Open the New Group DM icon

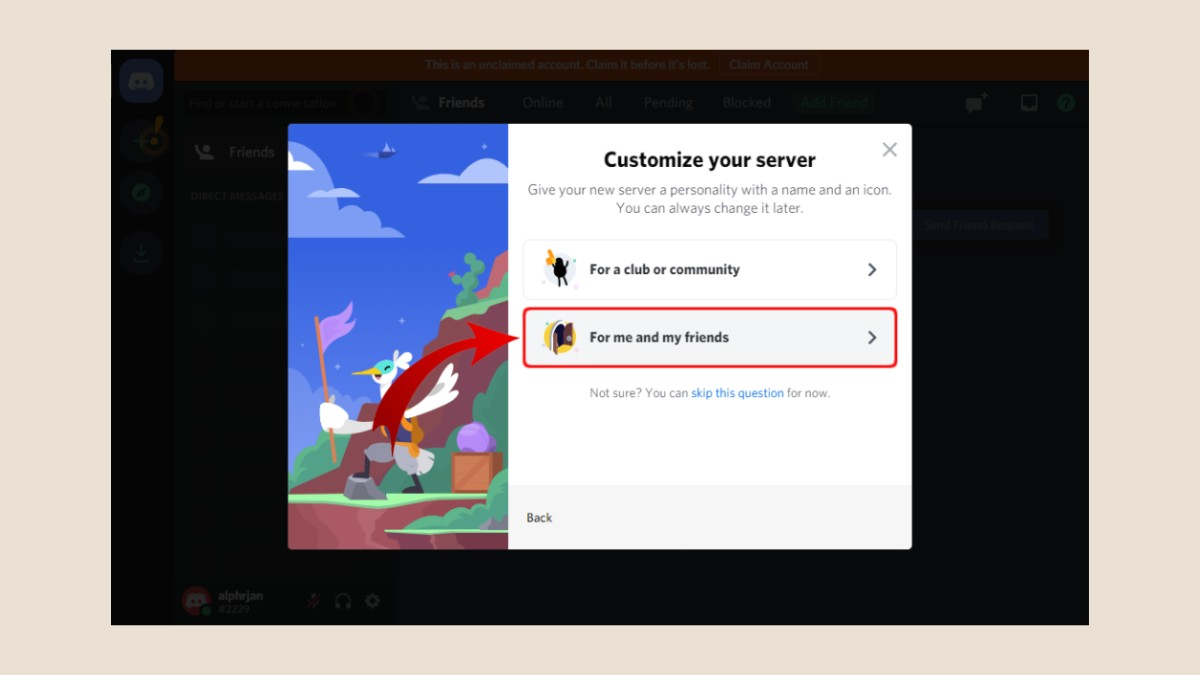tap(976, 102)
